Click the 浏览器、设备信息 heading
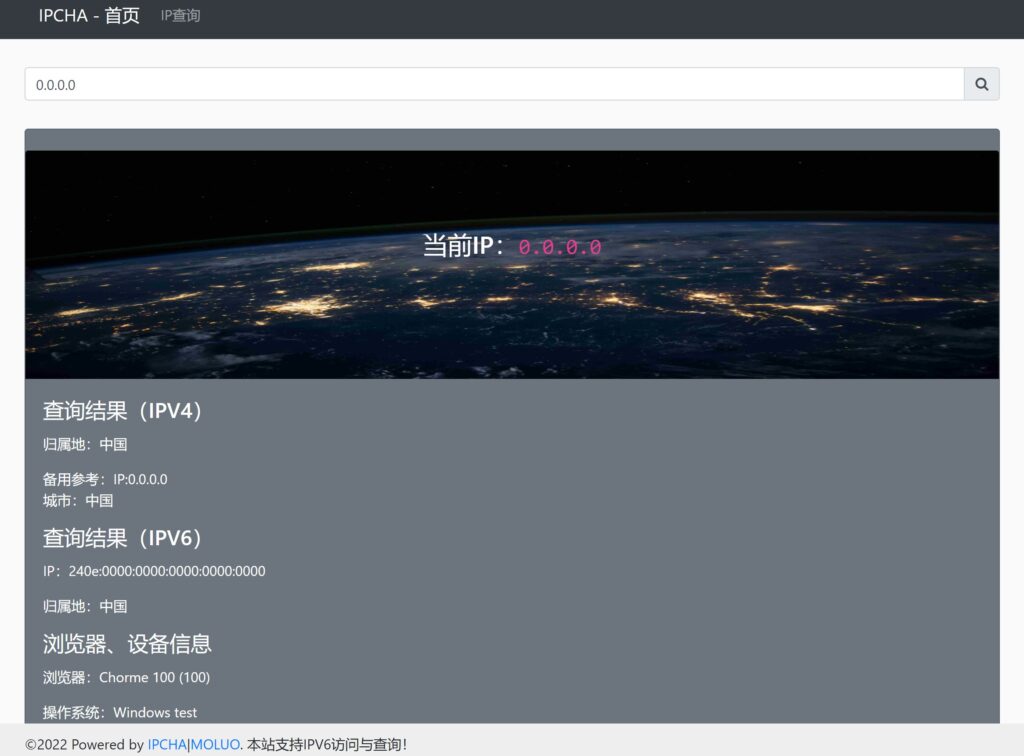 tap(127, 643)
